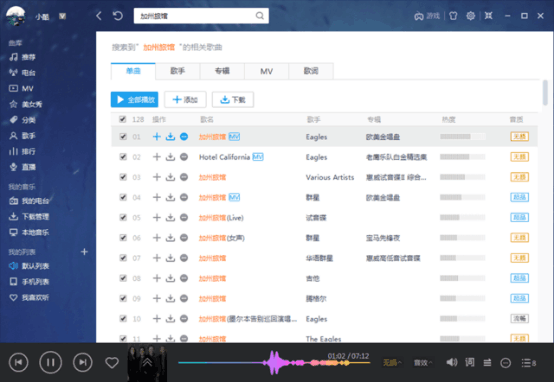Download song 02 Hotel California
Screen dimensions: 554x383
[x=170, y=157]
